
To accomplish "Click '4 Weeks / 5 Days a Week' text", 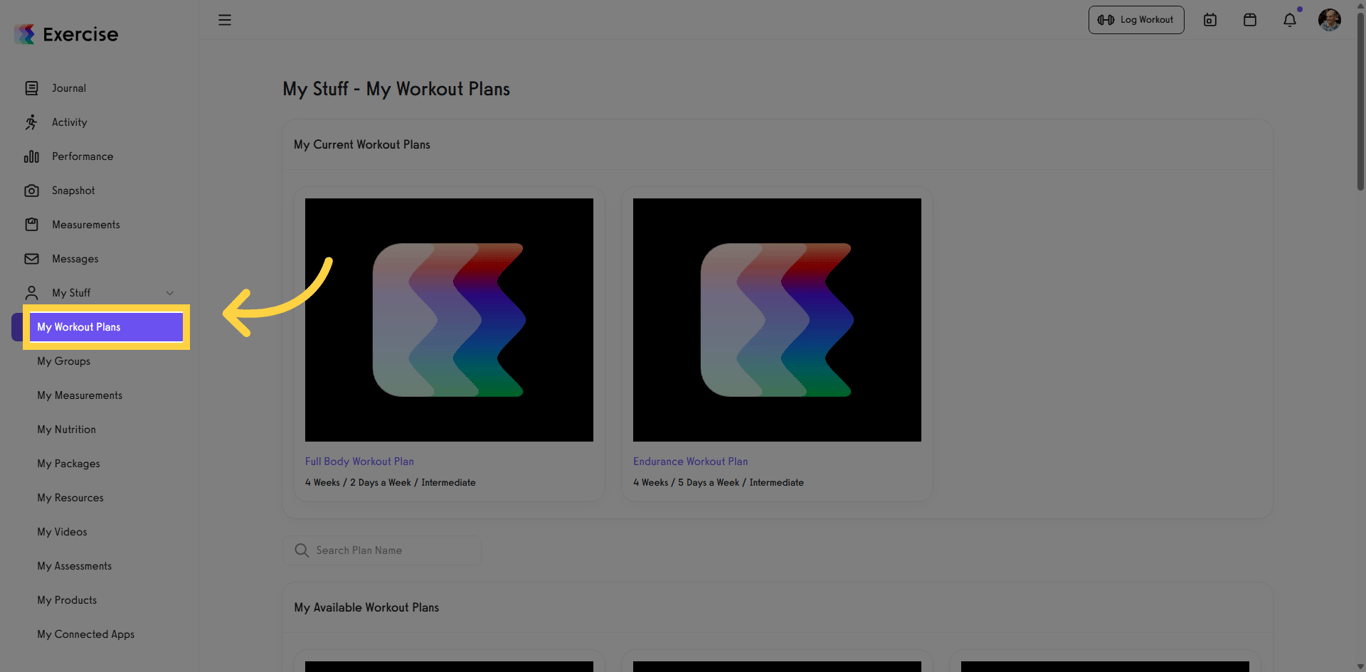I will (x=686, y=482).
